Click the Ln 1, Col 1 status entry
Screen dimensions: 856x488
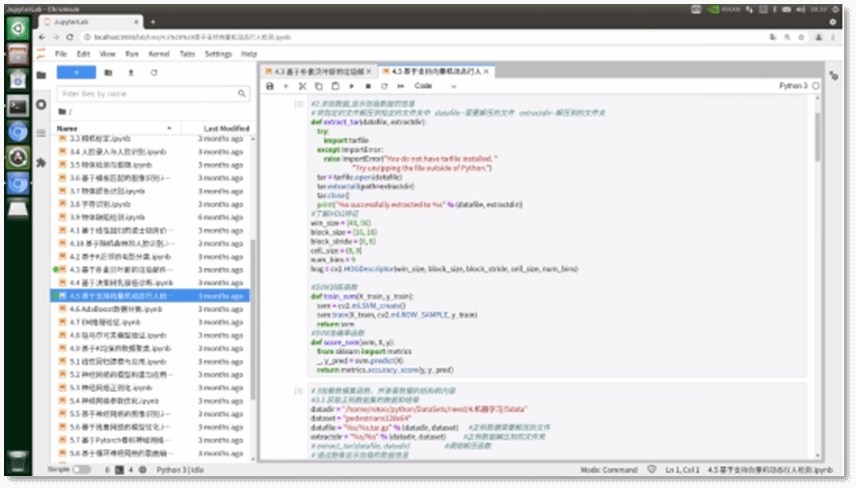pyautogui.click(x=682, y=469)
